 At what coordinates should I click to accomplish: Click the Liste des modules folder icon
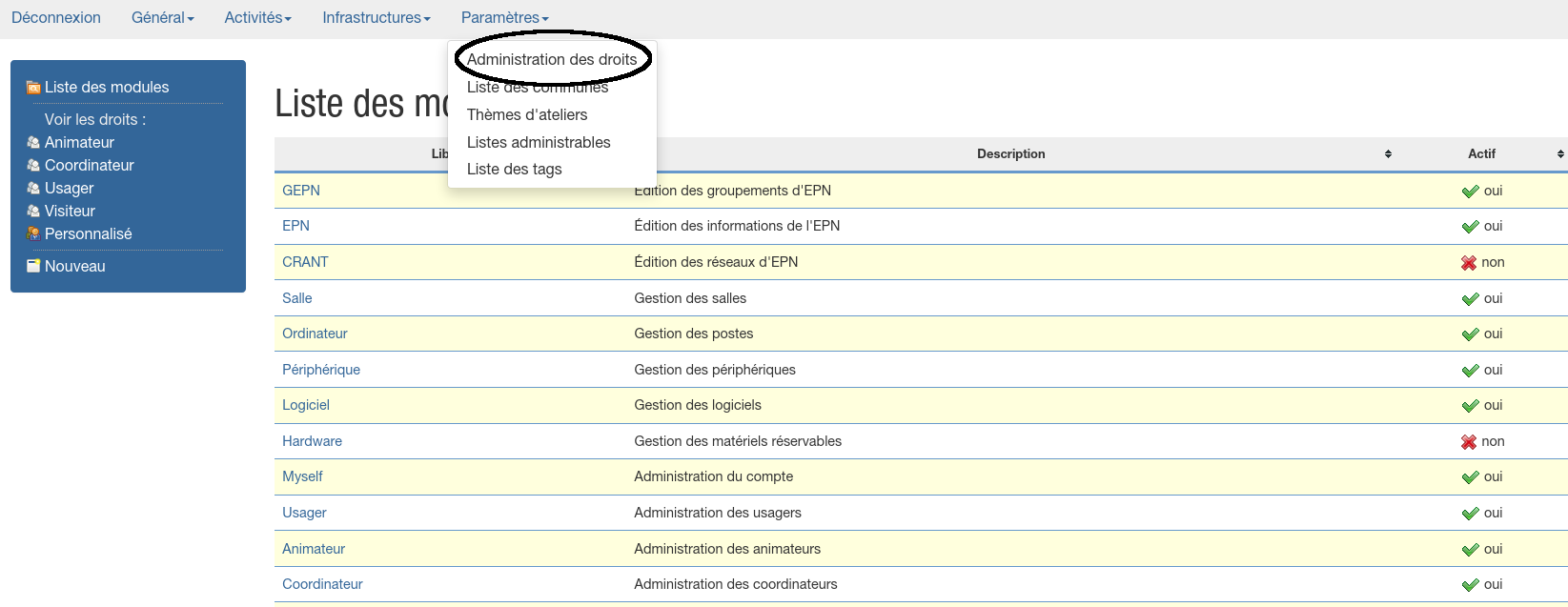click(x=33, y=88)
